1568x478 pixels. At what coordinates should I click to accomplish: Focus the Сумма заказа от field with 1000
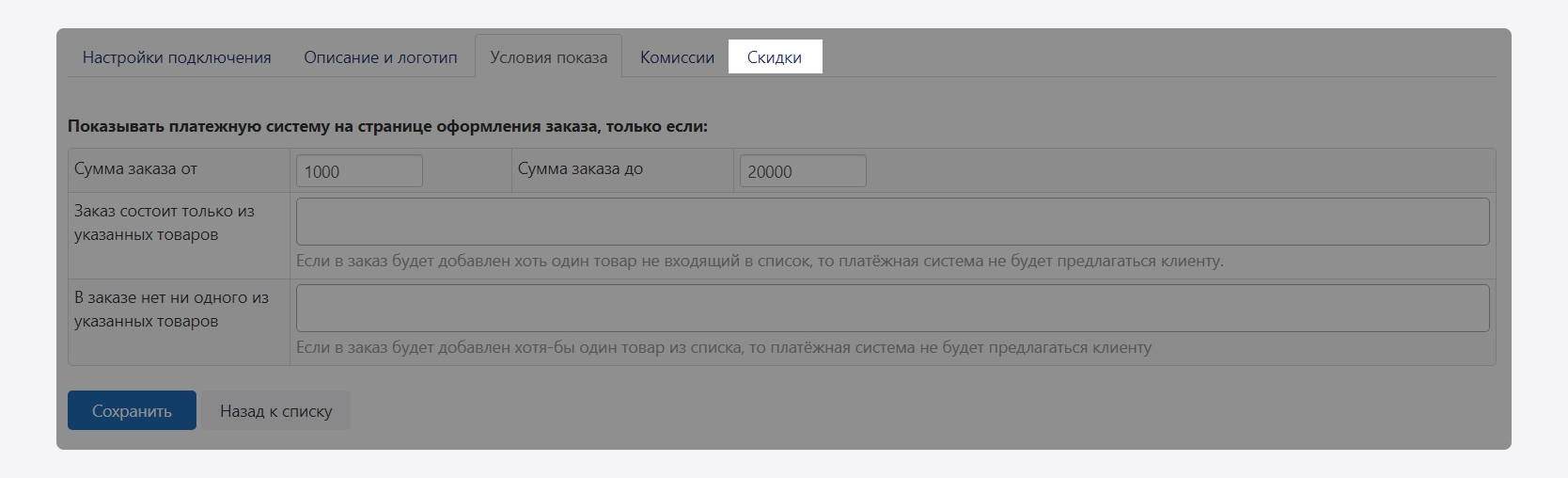[x=359, y=171]
